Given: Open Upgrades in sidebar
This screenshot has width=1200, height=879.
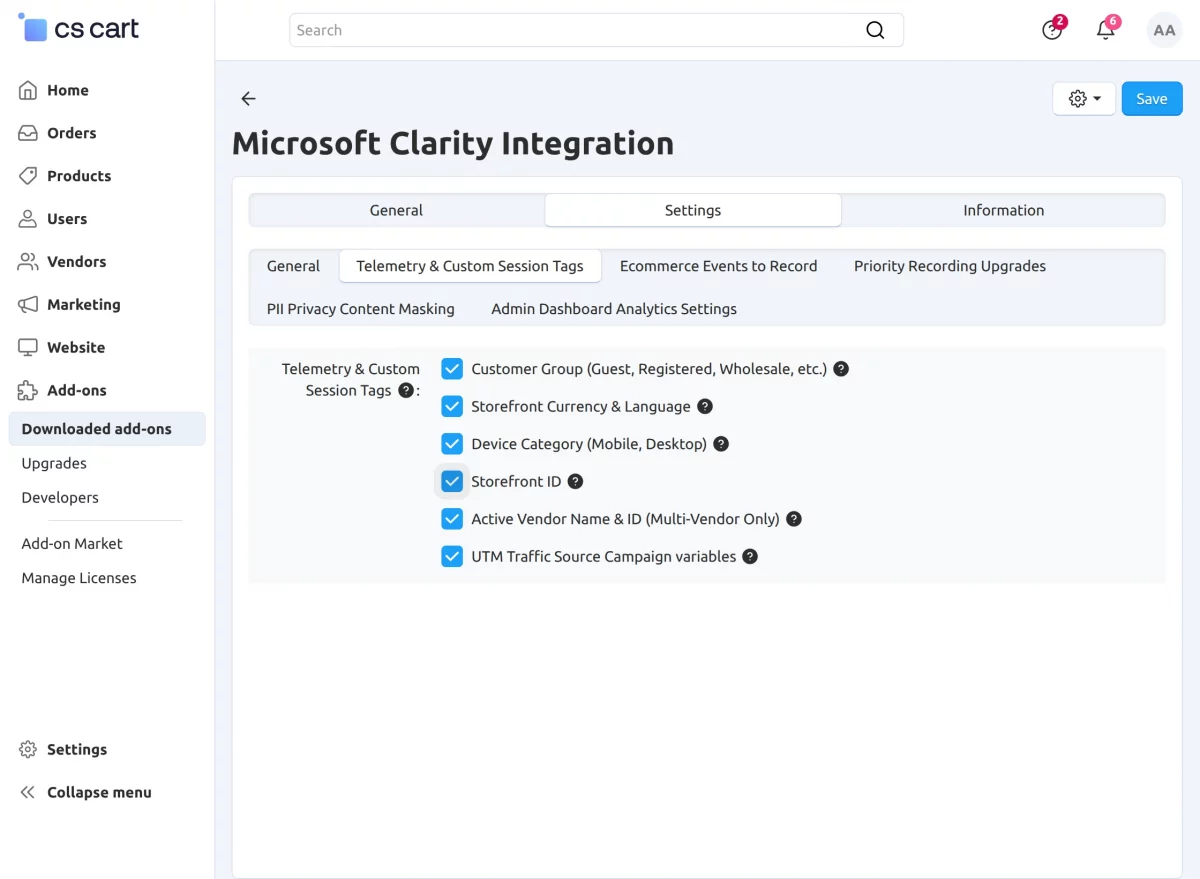Looking at the screenshot, I should pyautogui.click(x=54, y=463).
